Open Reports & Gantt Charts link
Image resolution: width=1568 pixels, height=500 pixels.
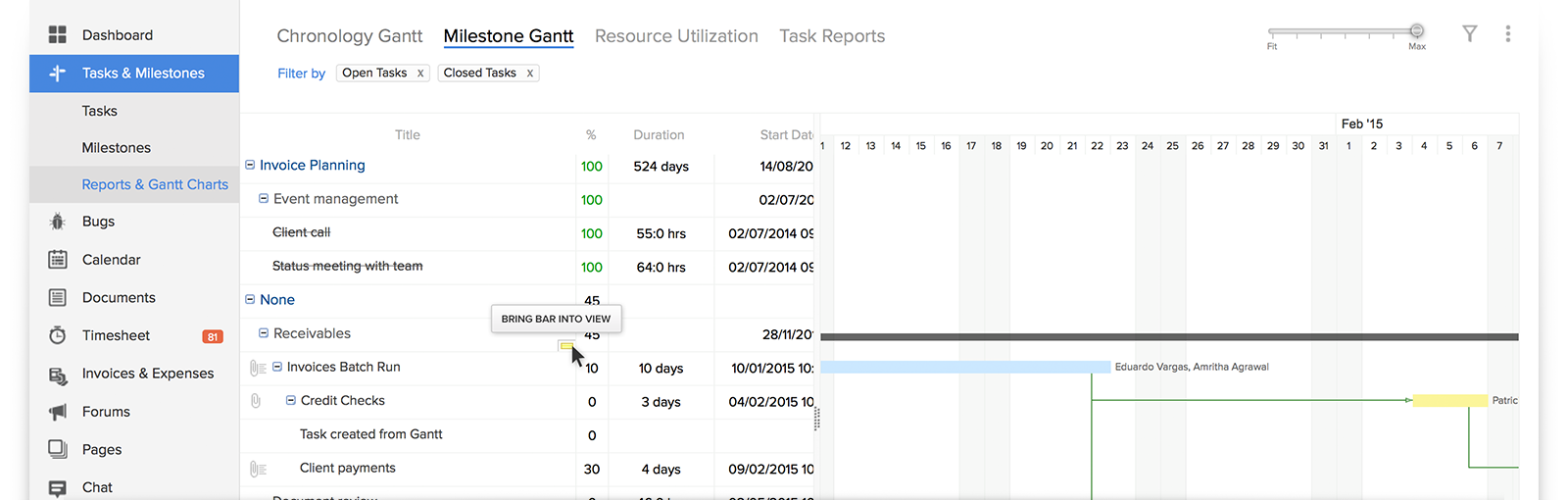(x=155, y=184)
